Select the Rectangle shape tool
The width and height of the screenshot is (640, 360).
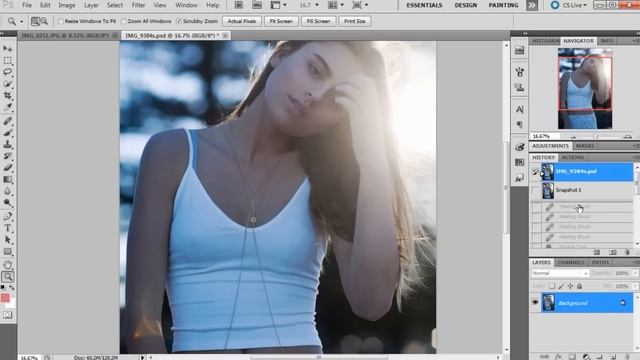coord(8,251)
